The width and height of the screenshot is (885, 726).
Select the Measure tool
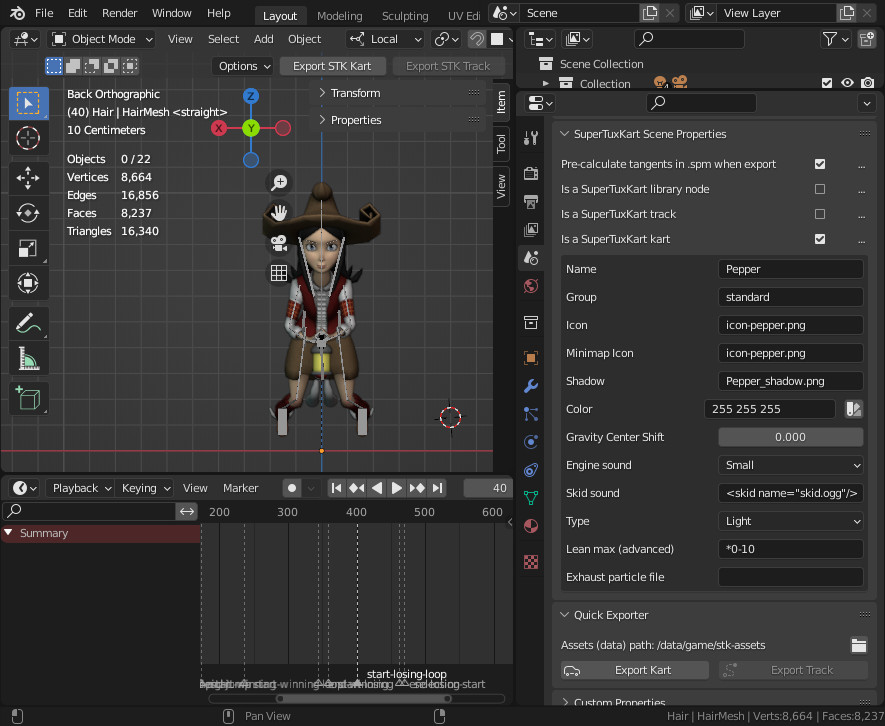(28, 358)
